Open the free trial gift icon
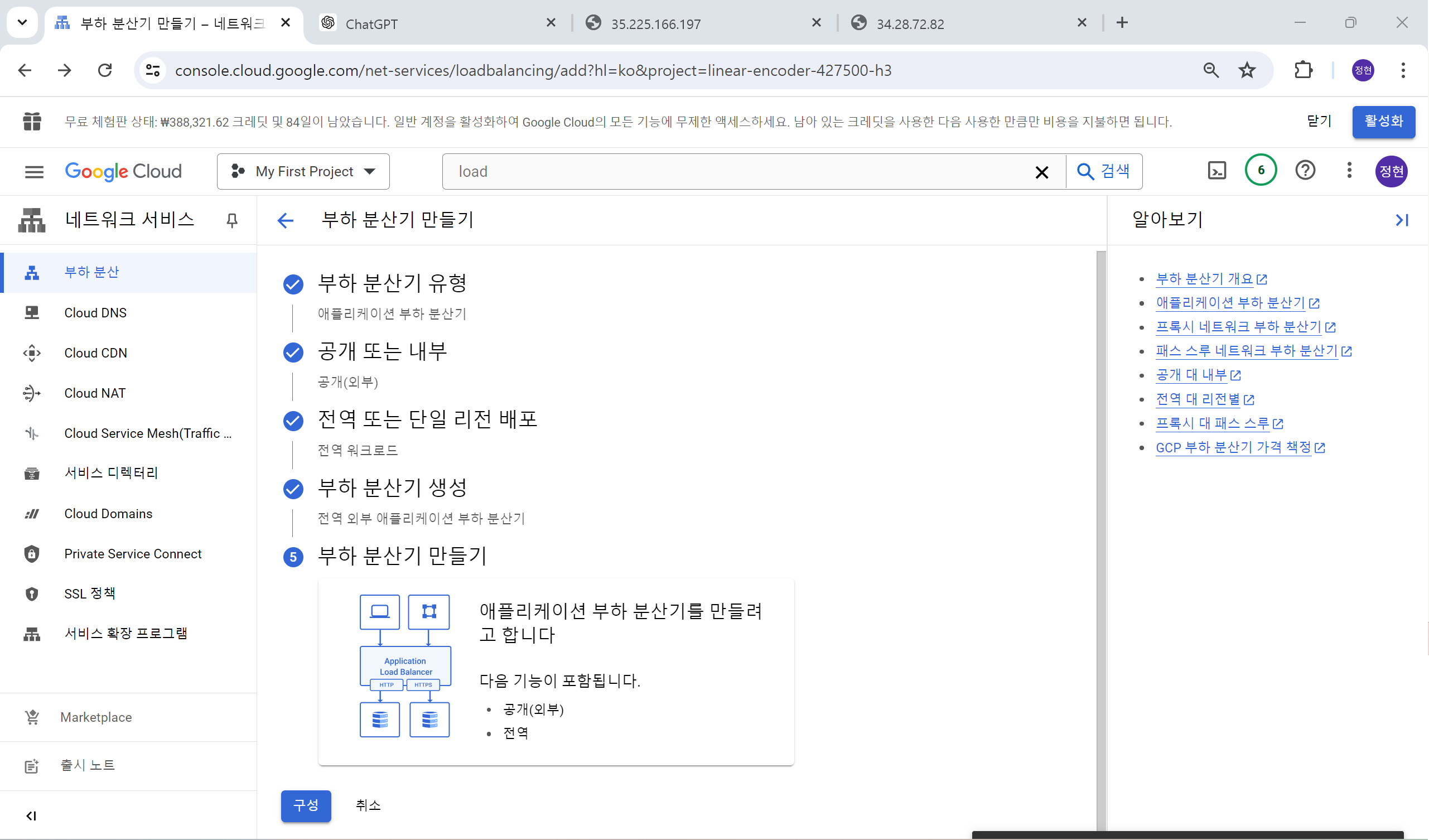The height and width of the screenshot is (840, 1429). (x=32, y=122)
